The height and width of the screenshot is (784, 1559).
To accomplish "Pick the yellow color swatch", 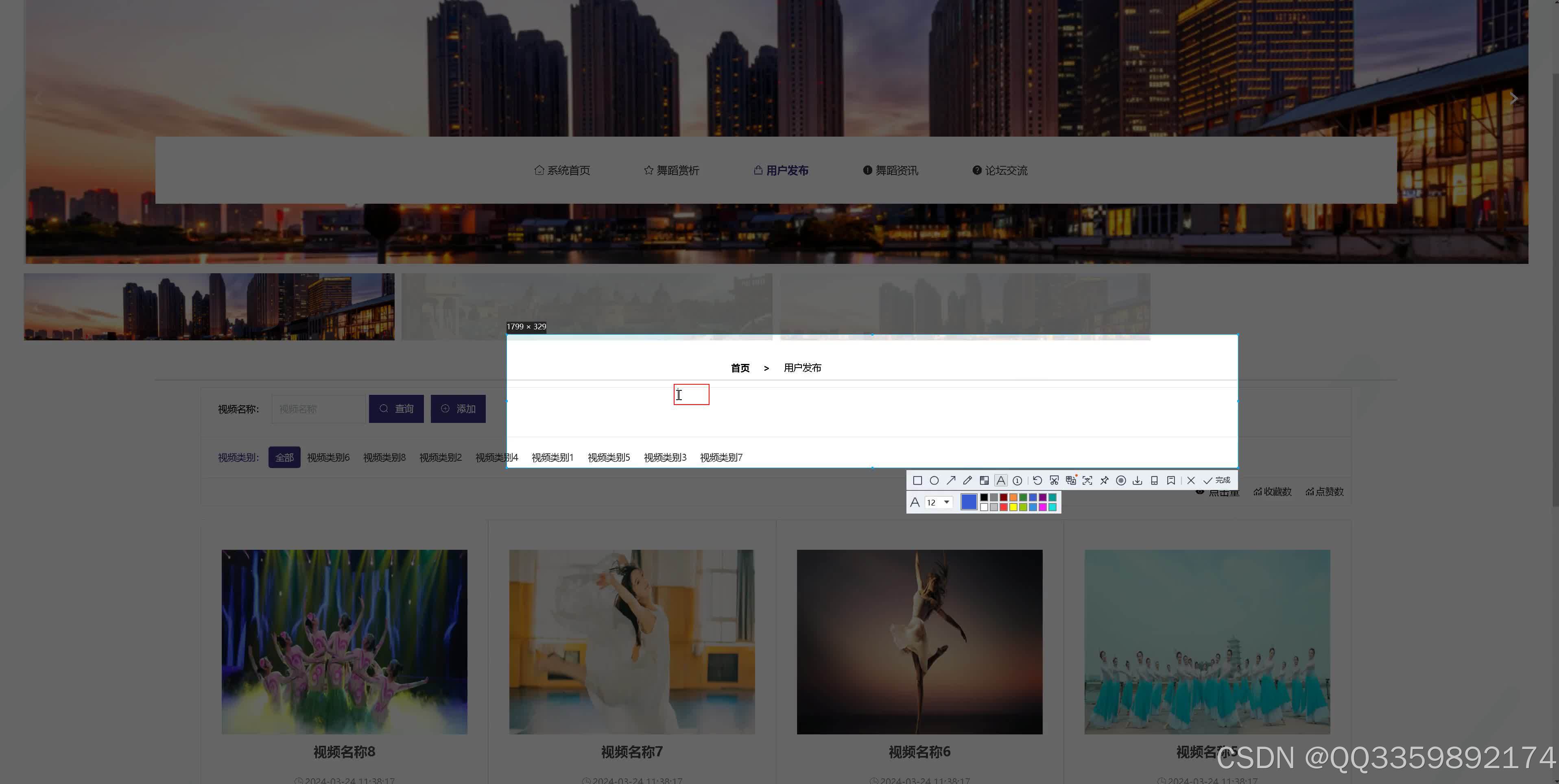I will tap(1013, 507).
